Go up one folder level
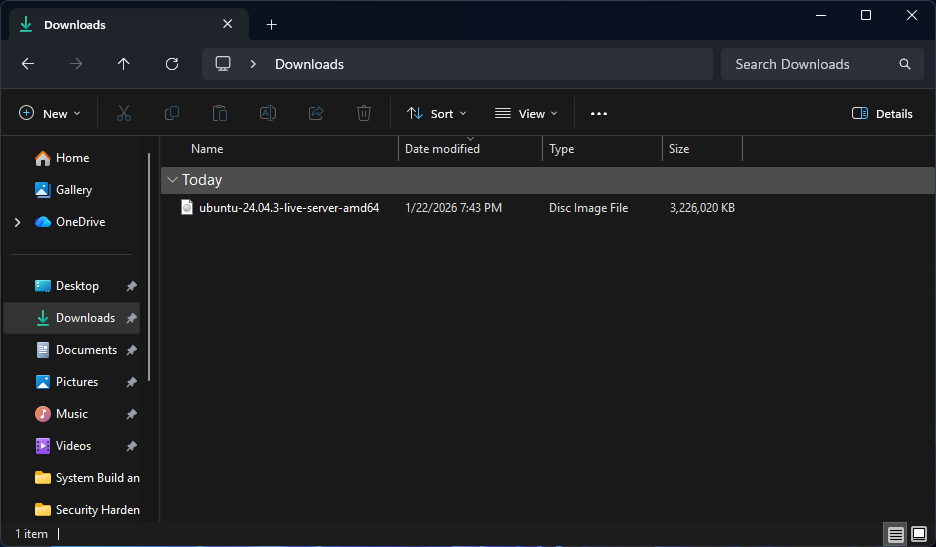Screen dimensions: 936x547 click(x=124, y=64)
